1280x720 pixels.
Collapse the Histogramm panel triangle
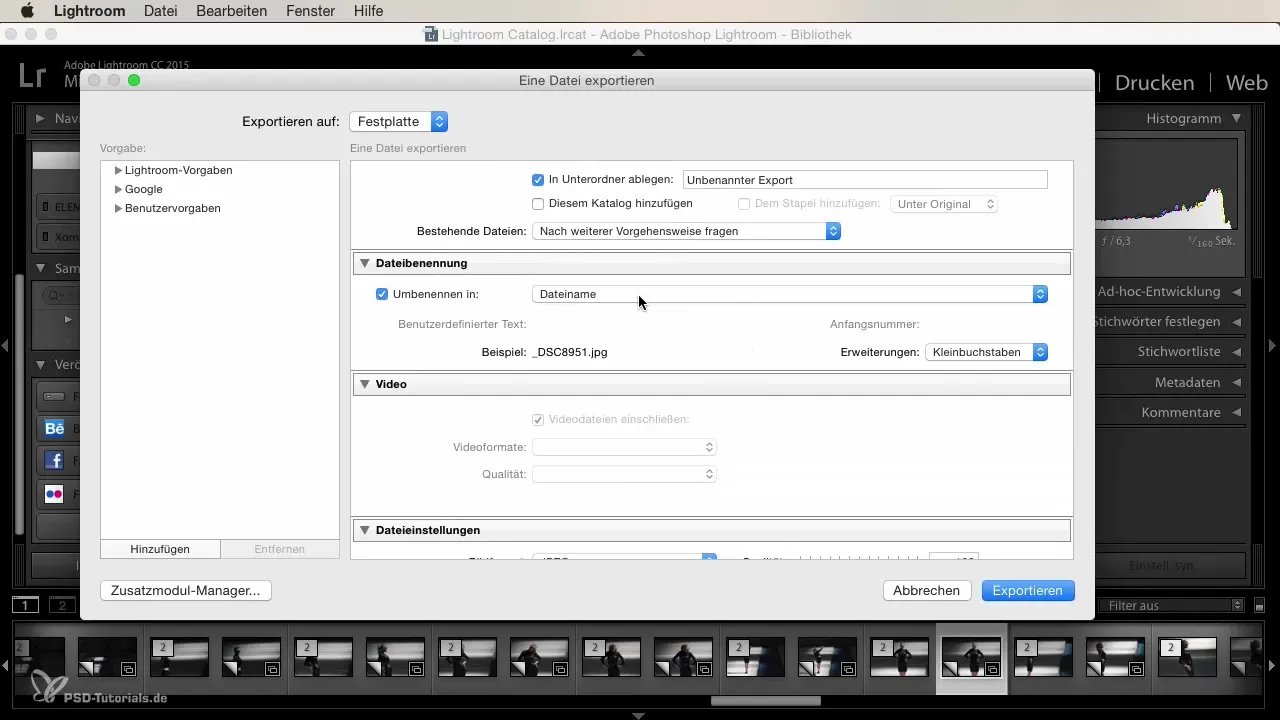pos(1237,118)
